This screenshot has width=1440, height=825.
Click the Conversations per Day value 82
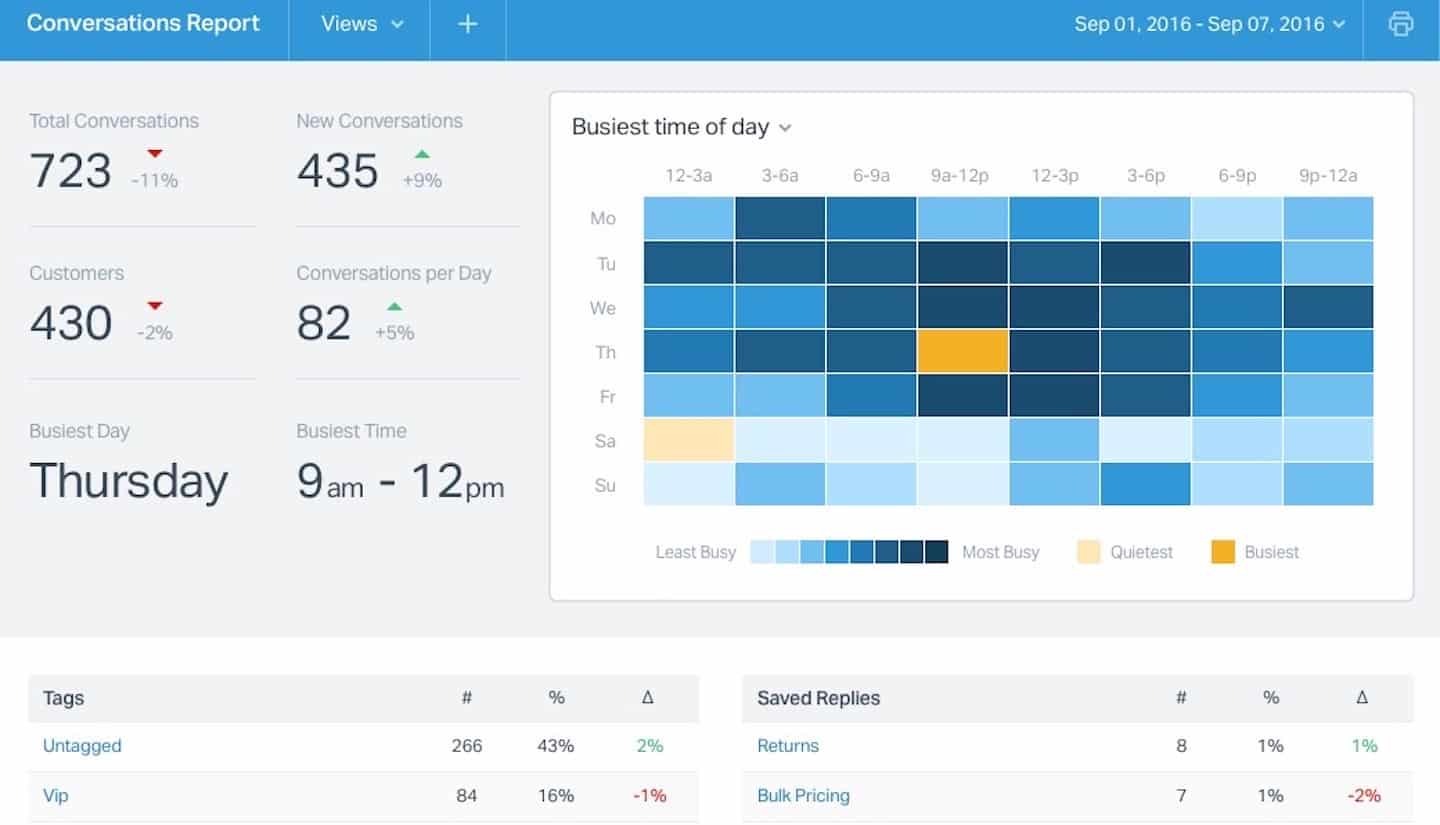324,323
